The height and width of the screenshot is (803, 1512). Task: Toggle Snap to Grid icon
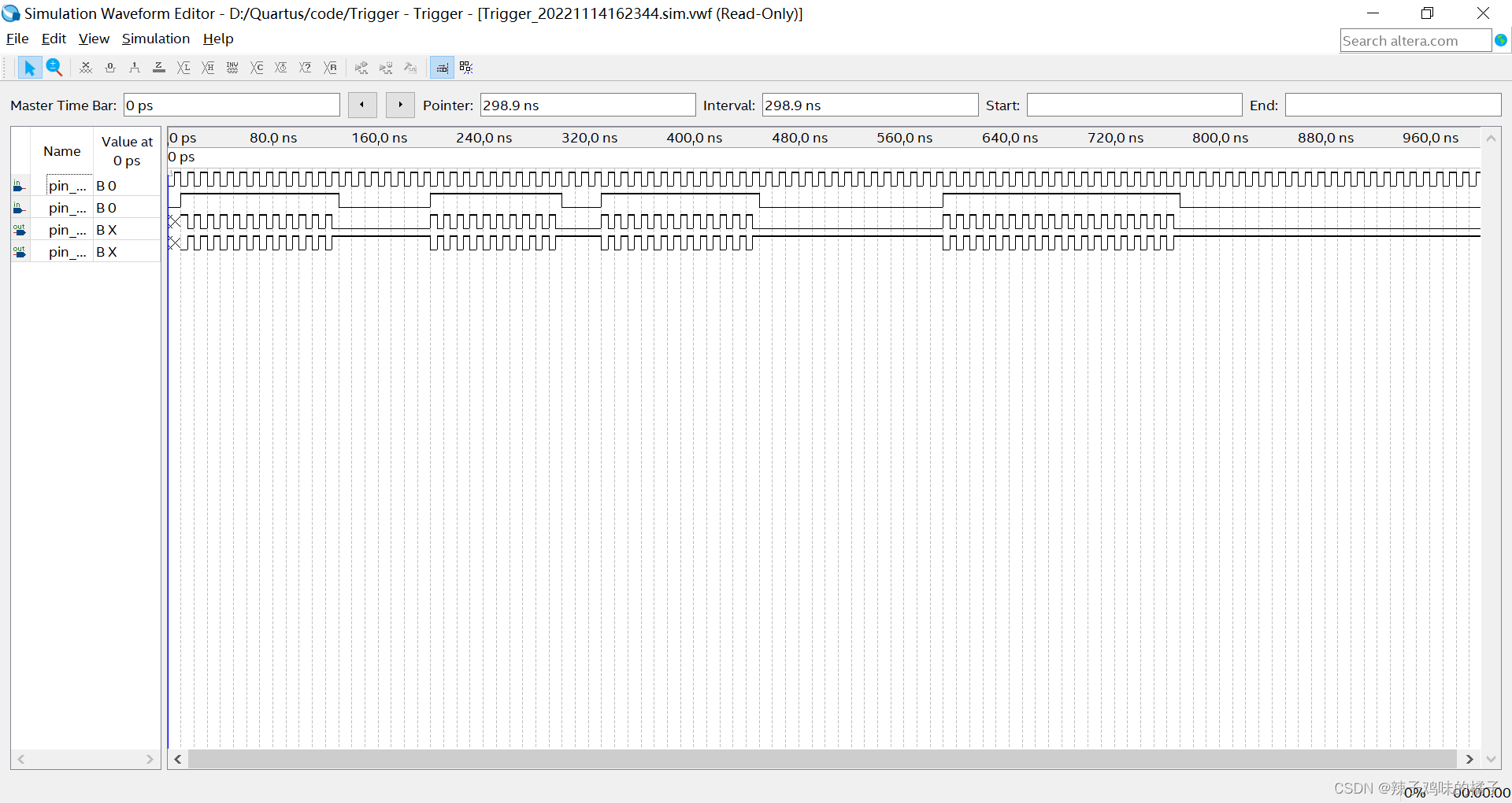tap(442, 68)
